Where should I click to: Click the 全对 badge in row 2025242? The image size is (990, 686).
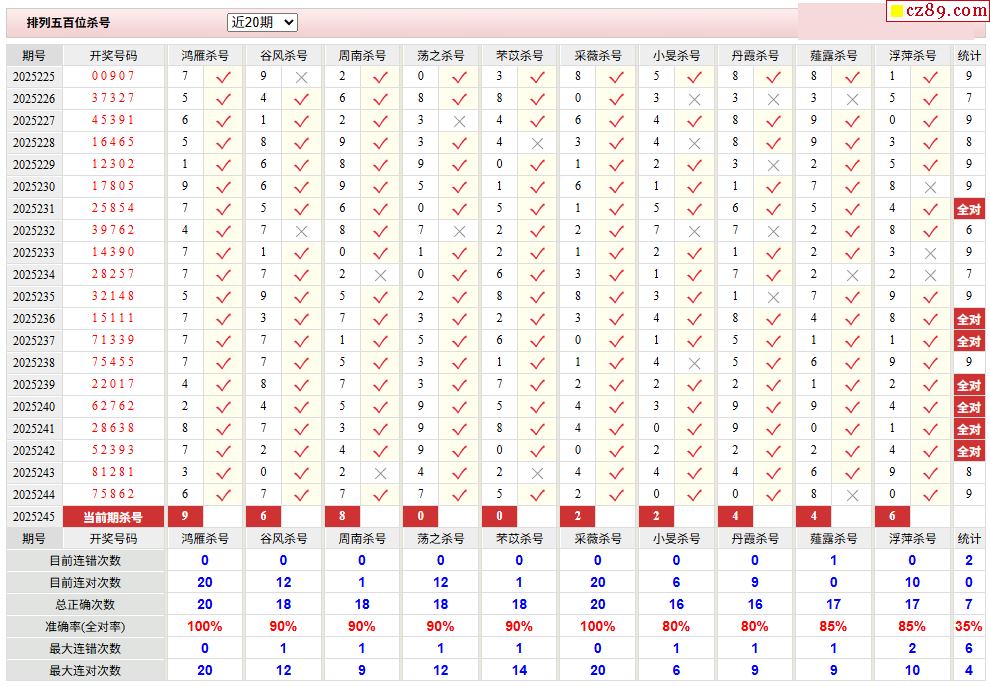pos(969,451)
